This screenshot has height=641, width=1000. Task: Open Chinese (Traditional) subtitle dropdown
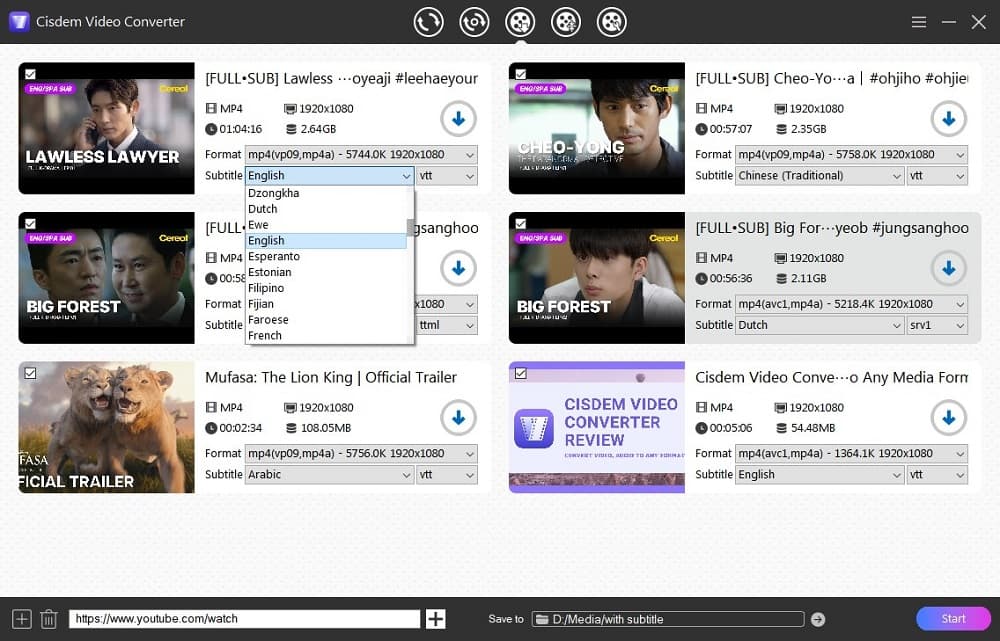tap(820, 175)
